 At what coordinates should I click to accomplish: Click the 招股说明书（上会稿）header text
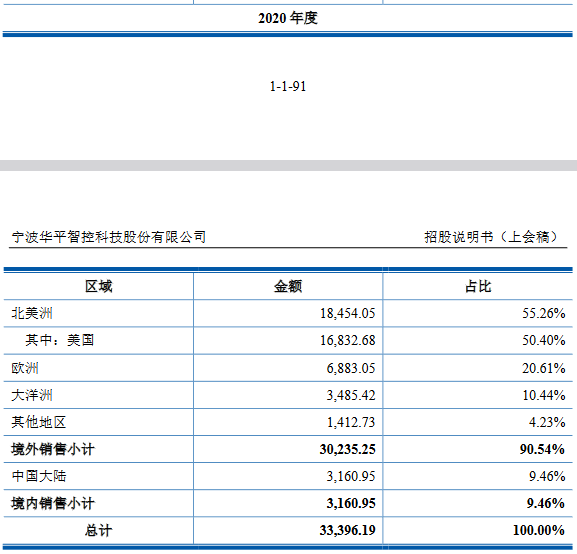491,237
